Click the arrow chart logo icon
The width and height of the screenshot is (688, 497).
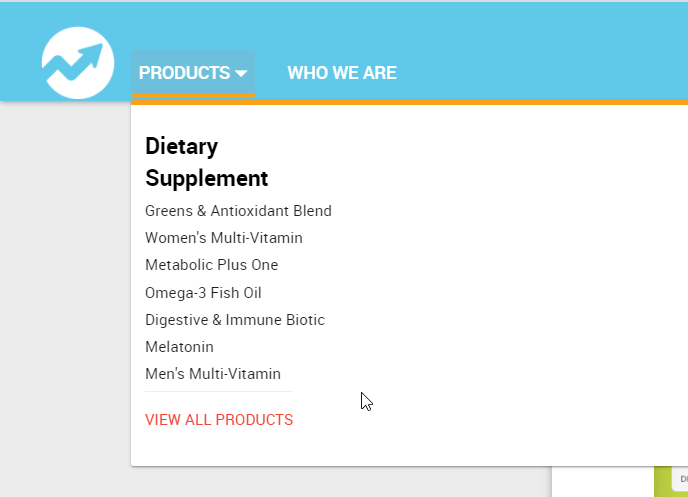point(78,62)
